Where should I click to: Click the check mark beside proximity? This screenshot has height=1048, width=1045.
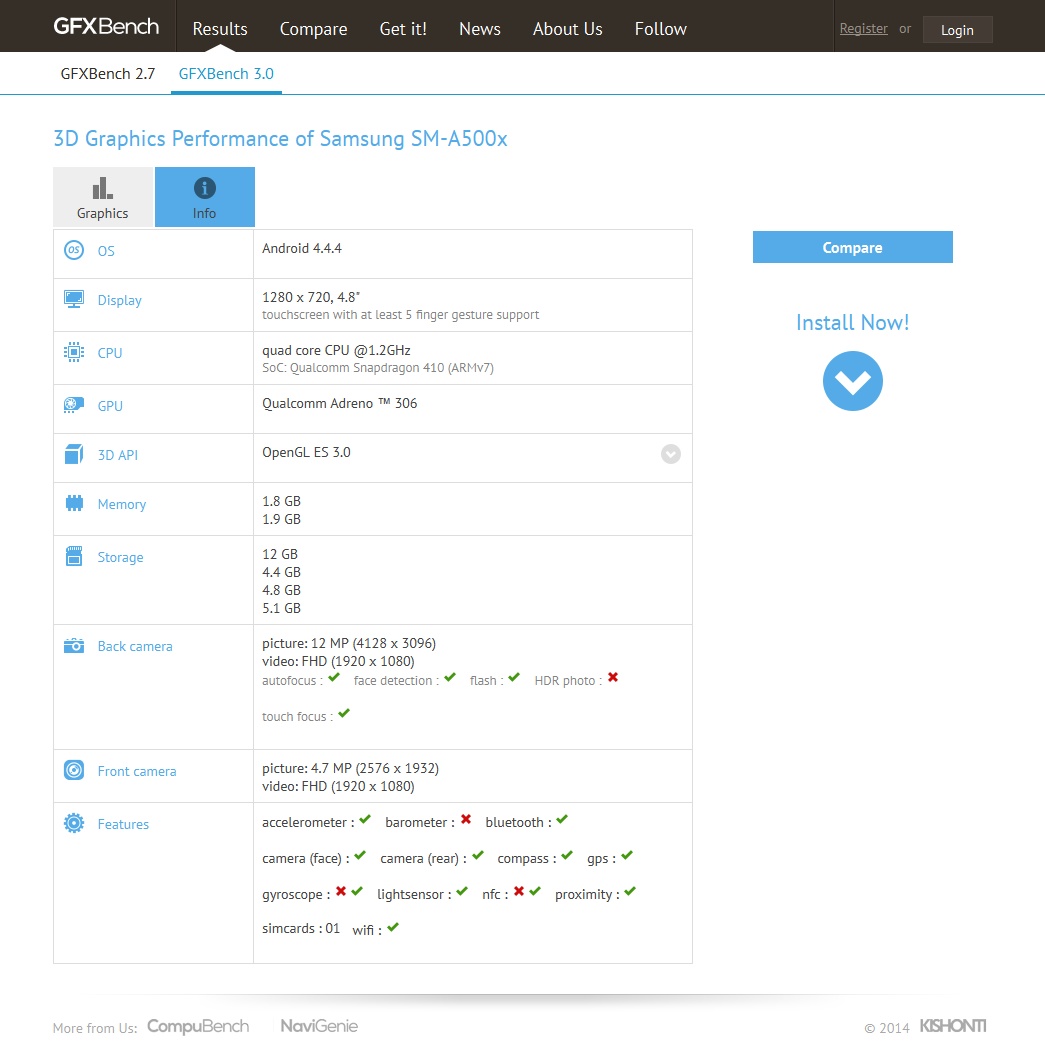pyautogui.click(x=630, y=892)
